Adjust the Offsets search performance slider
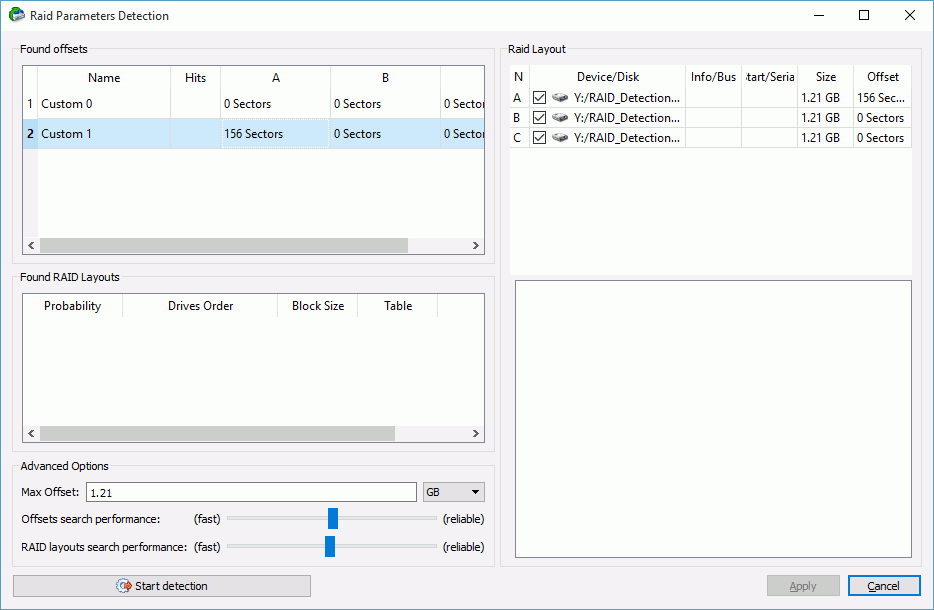This screenshot has height=610, width=934. pos(333,518)
